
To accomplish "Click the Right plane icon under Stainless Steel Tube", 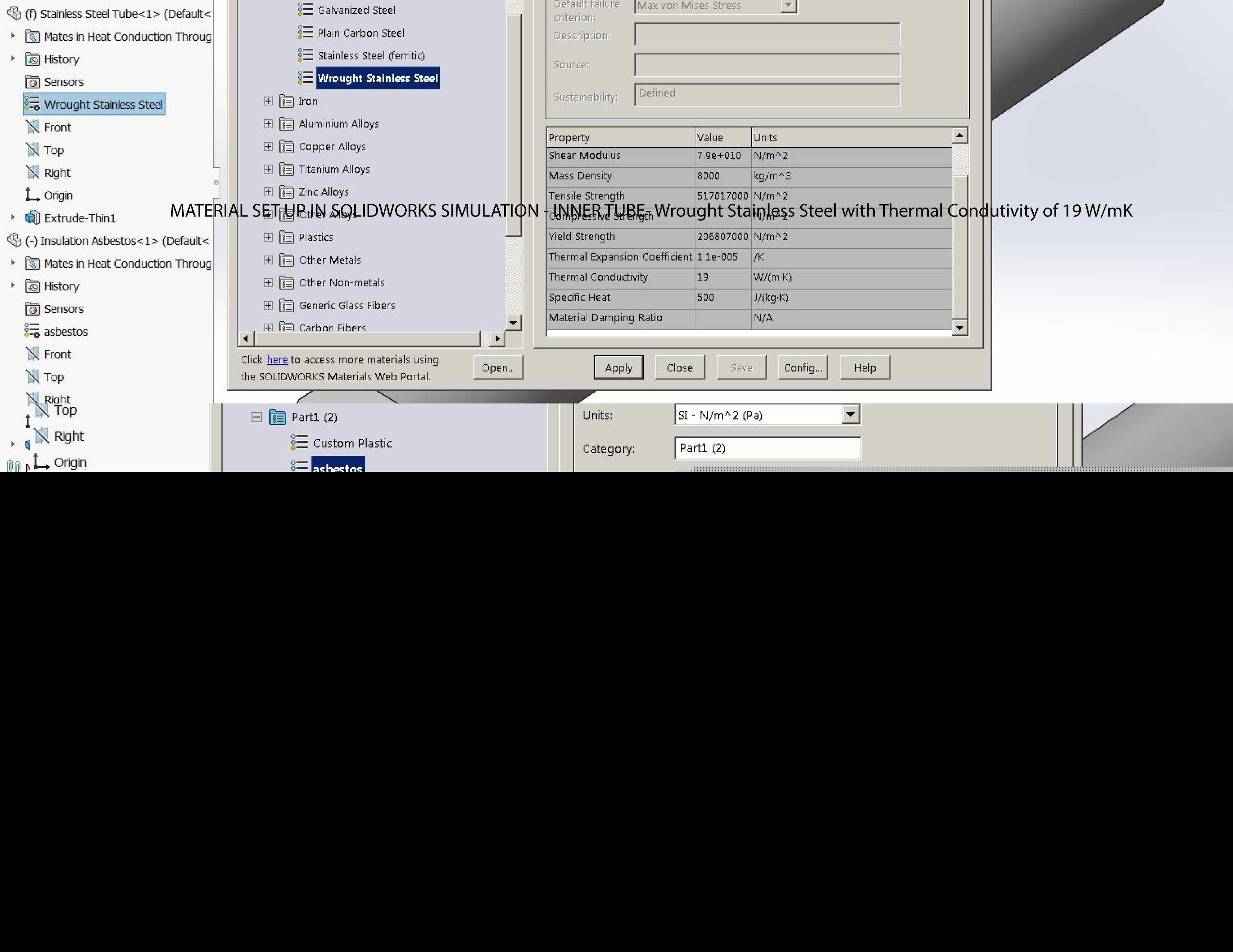I will pyautogui.click(x=33, y=172).
